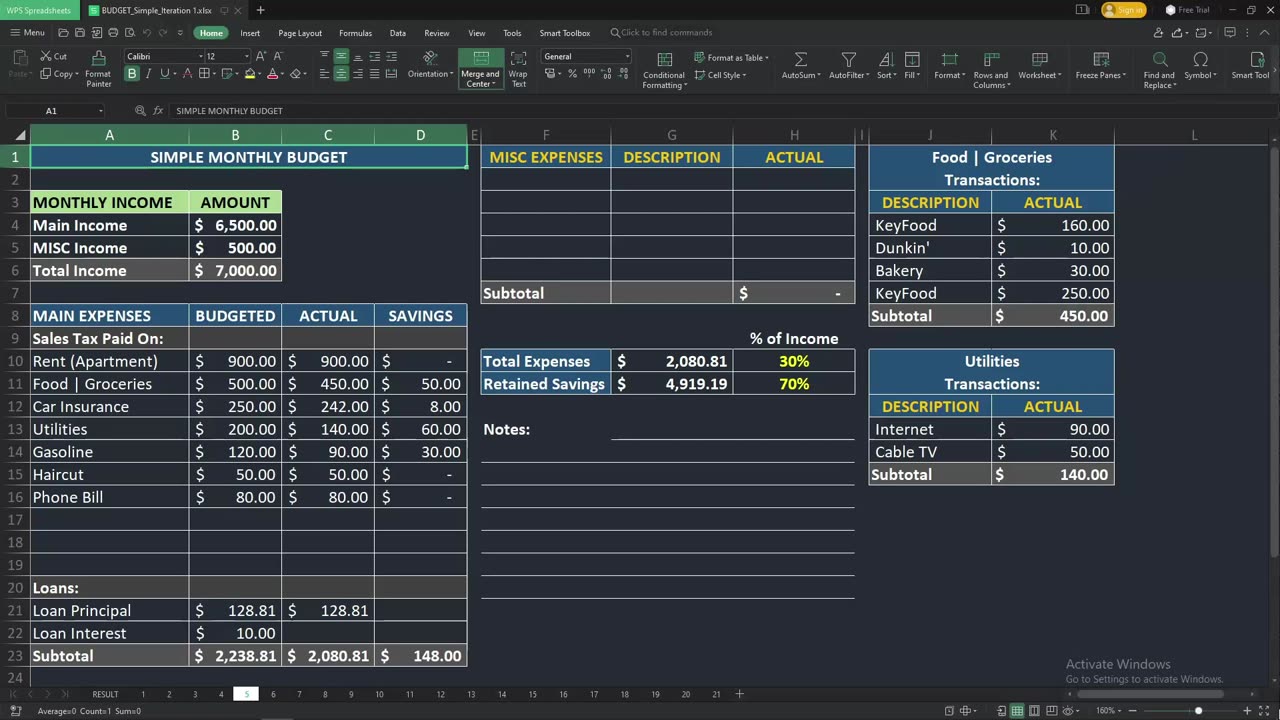Open the WPS Spreadsheets home tab

pos(39,10)
